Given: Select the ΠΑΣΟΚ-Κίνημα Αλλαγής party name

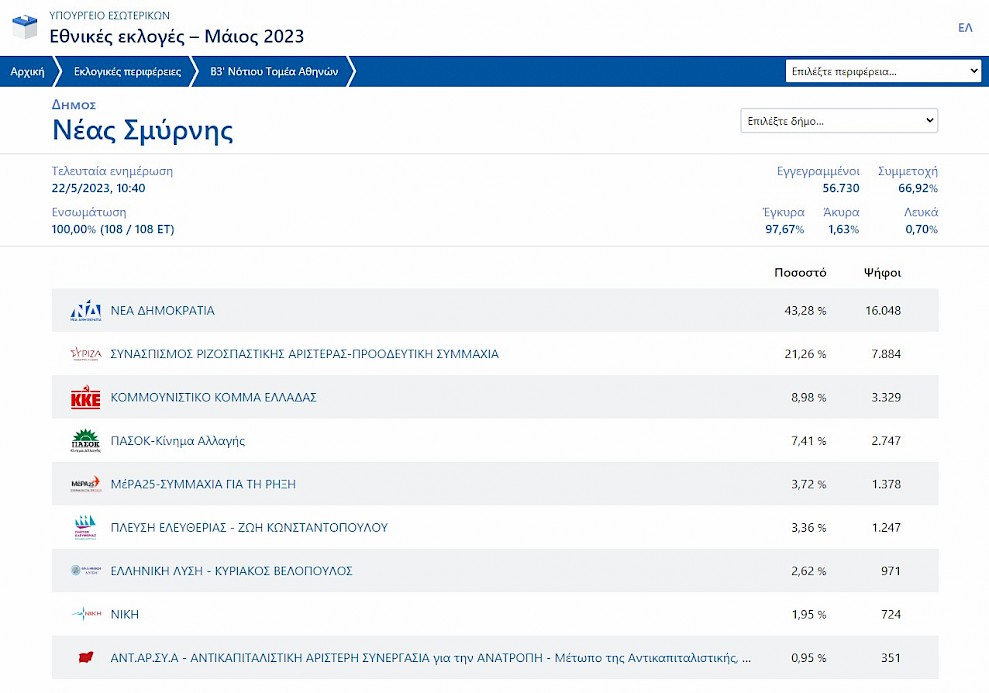Looking at the screenshot, I should (x=177, y=441).
